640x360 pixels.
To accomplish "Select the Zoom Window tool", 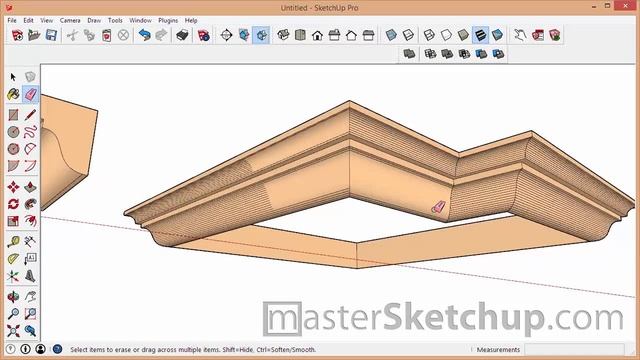I will 30,313.
